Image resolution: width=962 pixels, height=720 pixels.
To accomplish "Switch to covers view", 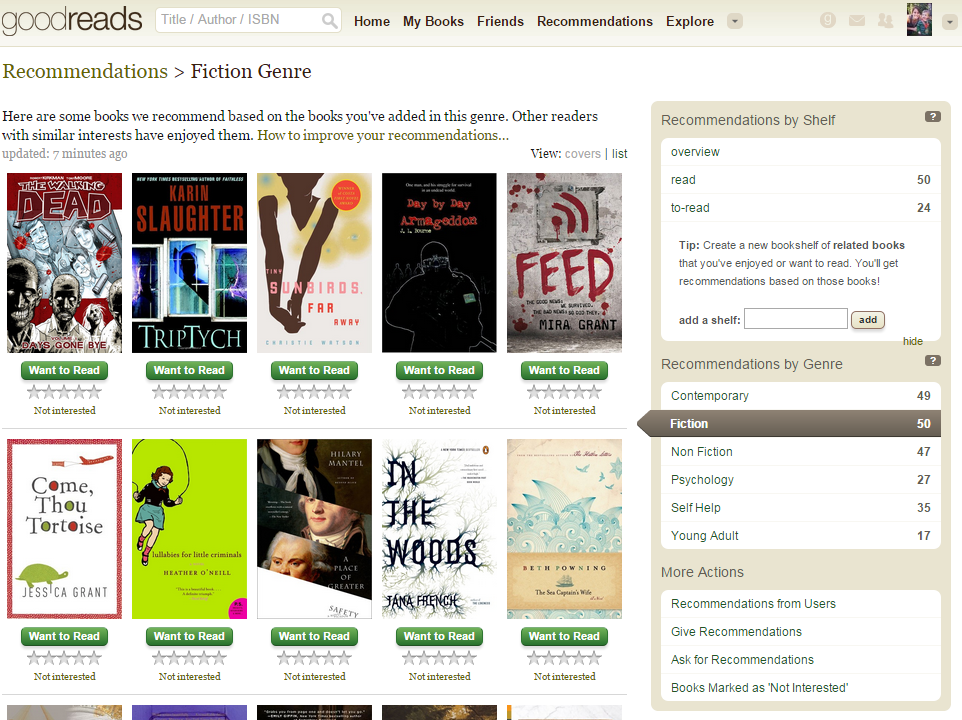I will pyautogui.click(x=583, y=154).
